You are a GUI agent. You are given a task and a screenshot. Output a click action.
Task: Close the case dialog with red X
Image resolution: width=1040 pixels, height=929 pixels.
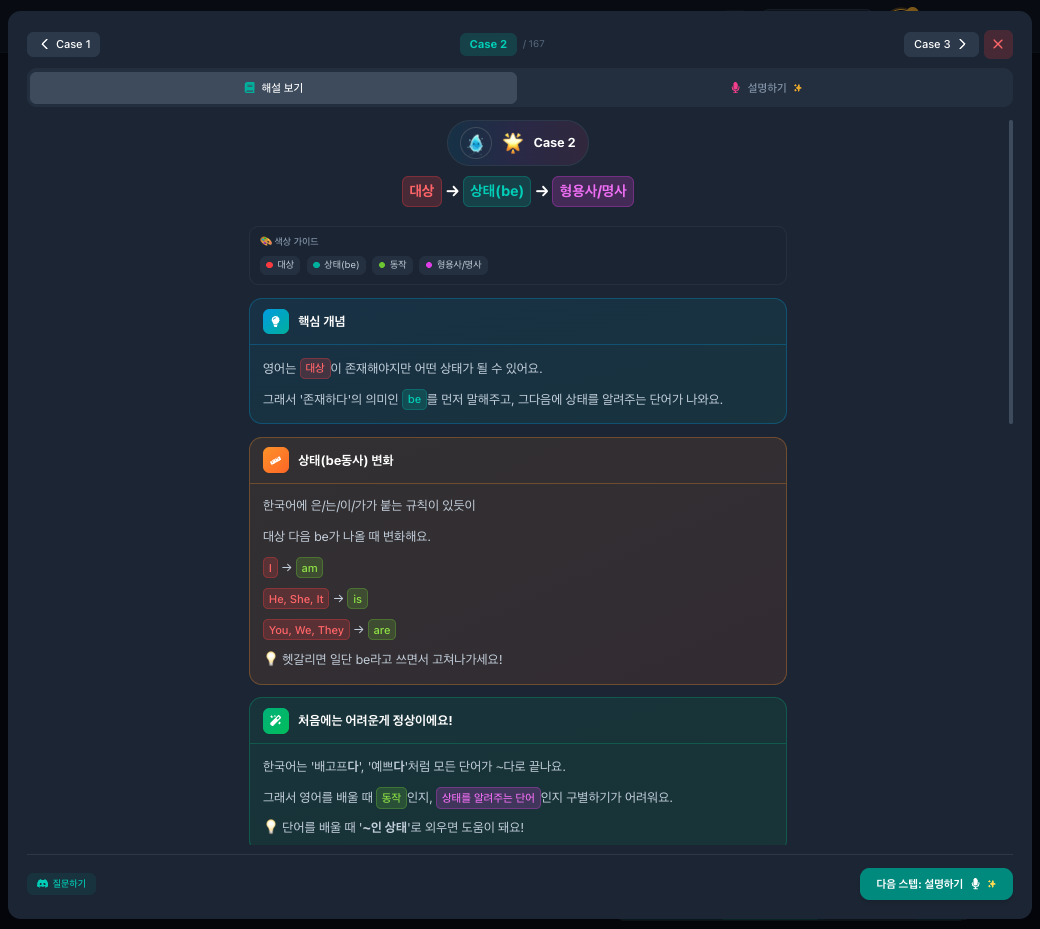coord(998,44)
